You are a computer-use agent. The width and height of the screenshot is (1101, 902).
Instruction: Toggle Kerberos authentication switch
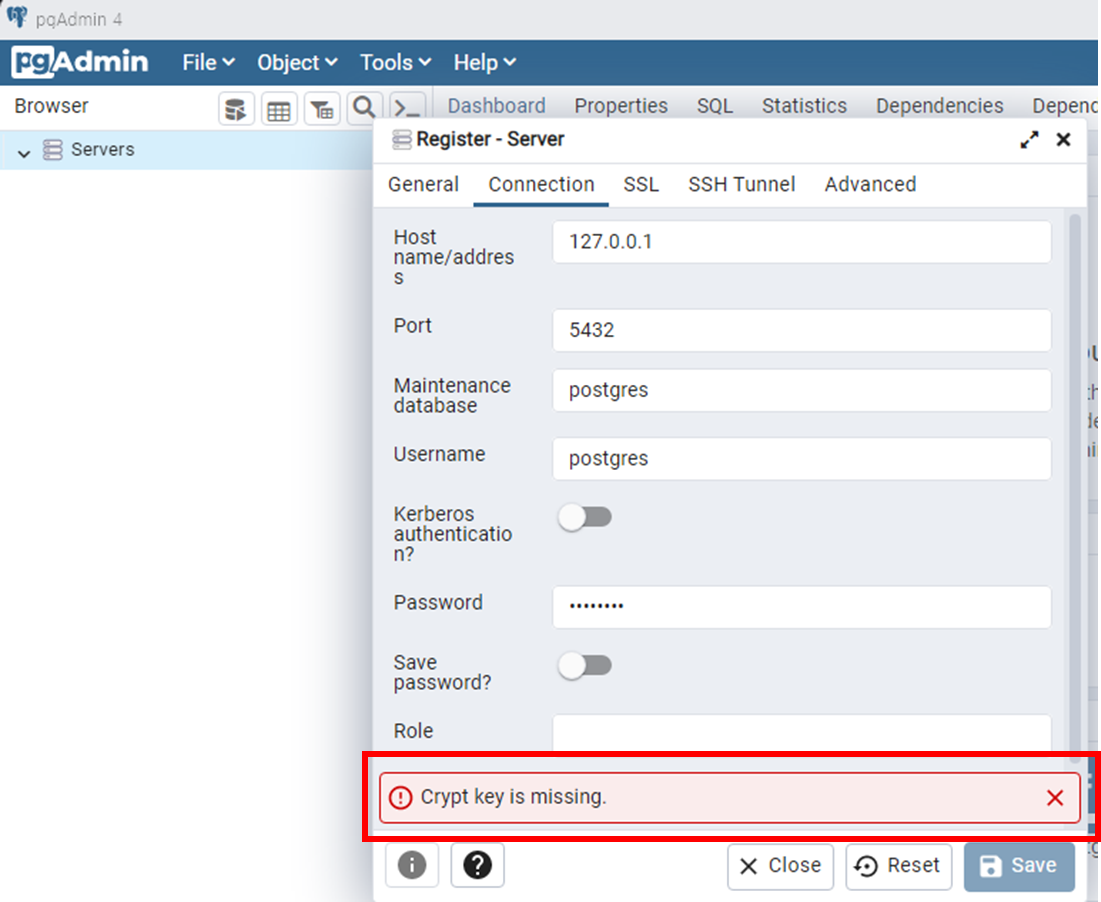[x=585, y=517]
